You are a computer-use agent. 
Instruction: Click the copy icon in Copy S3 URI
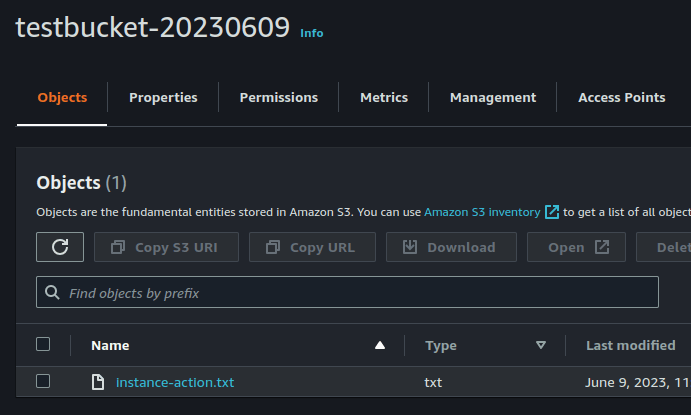(x=118, y=247)
